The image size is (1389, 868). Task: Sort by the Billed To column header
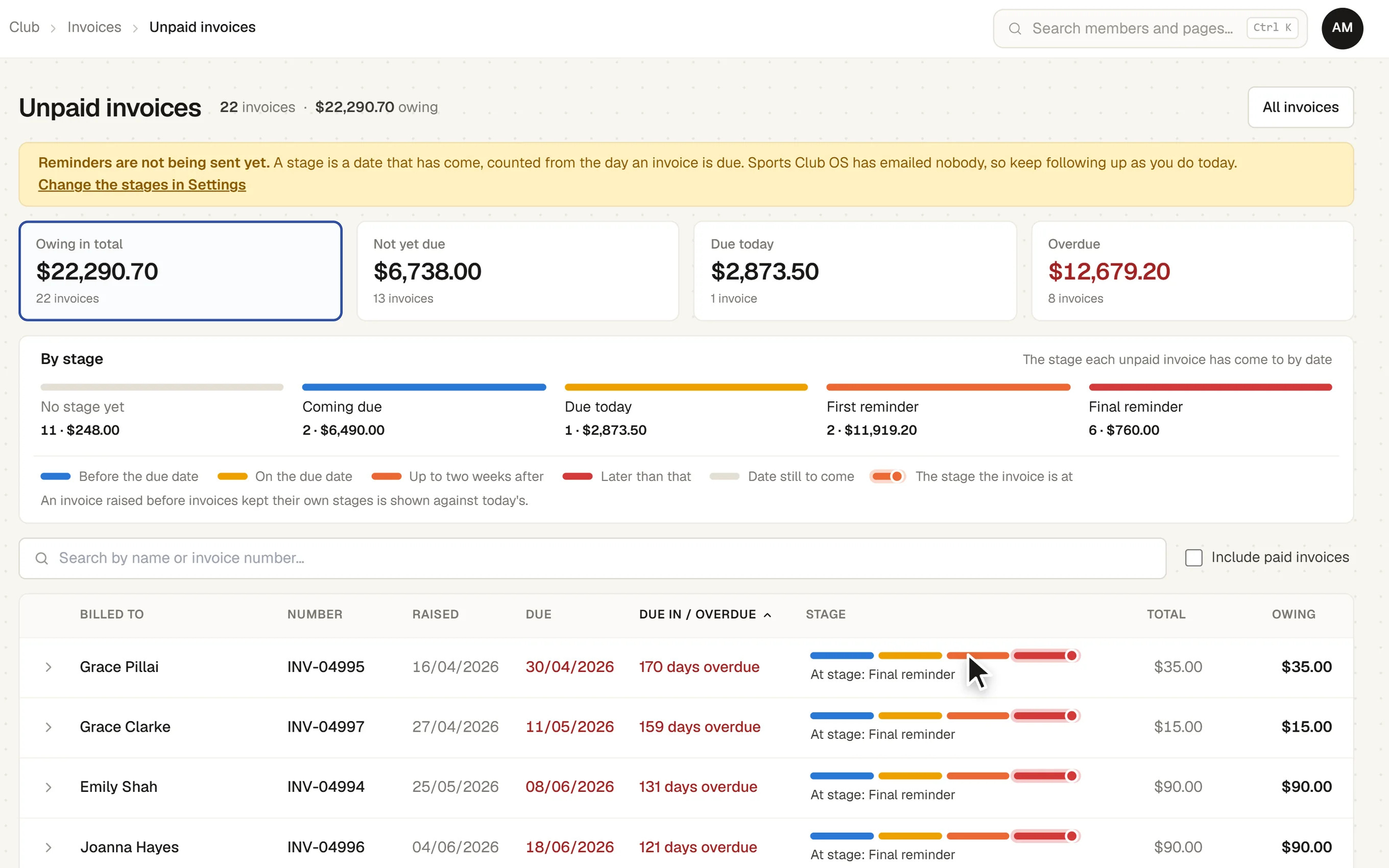click(x=112, y=614)
